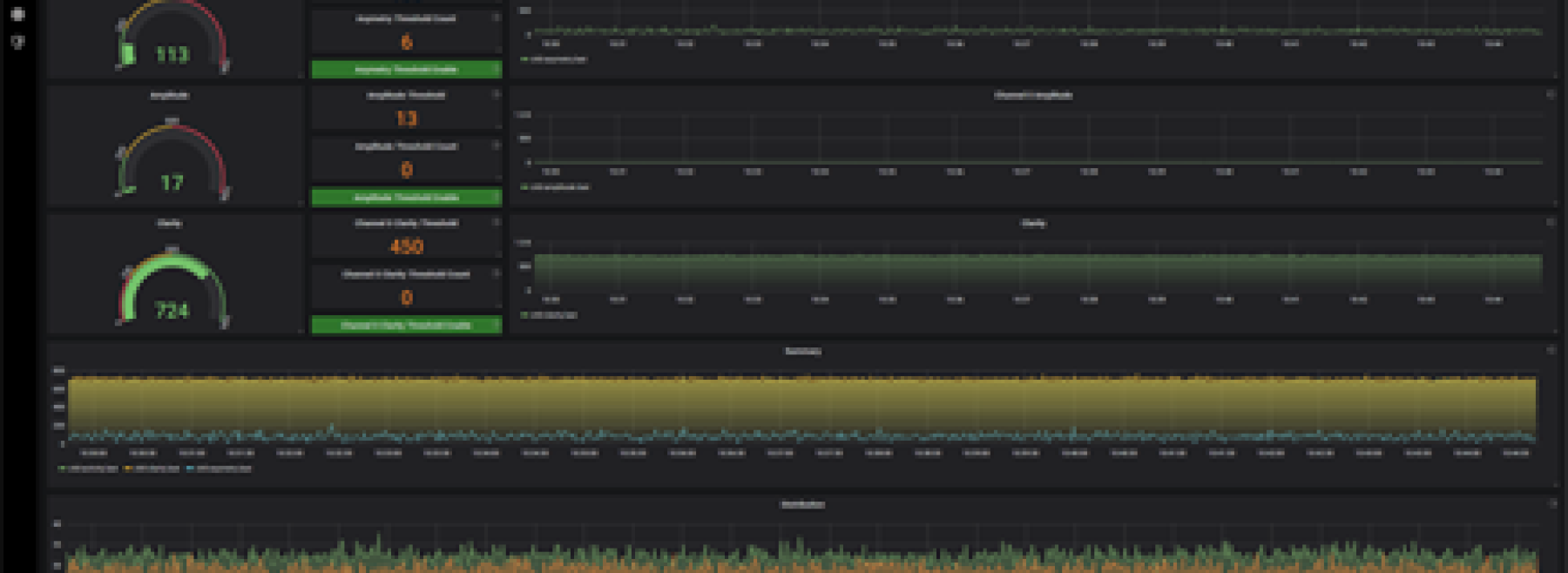Screen dimensions: 1568x573
Task: Toggle the yellow legend series in the Summary graph
Action: point(152,469)
